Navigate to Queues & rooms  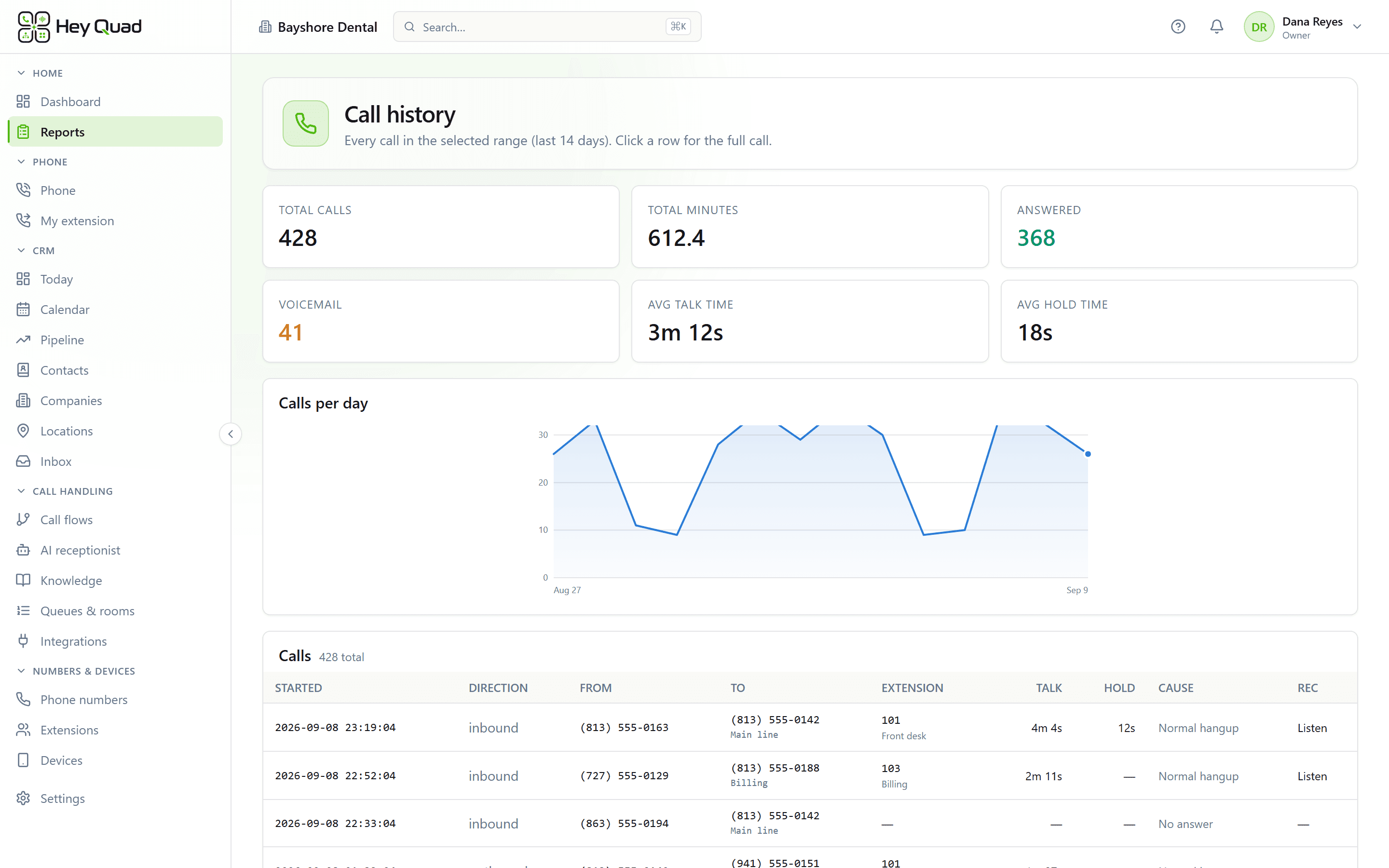pos(115,611)
